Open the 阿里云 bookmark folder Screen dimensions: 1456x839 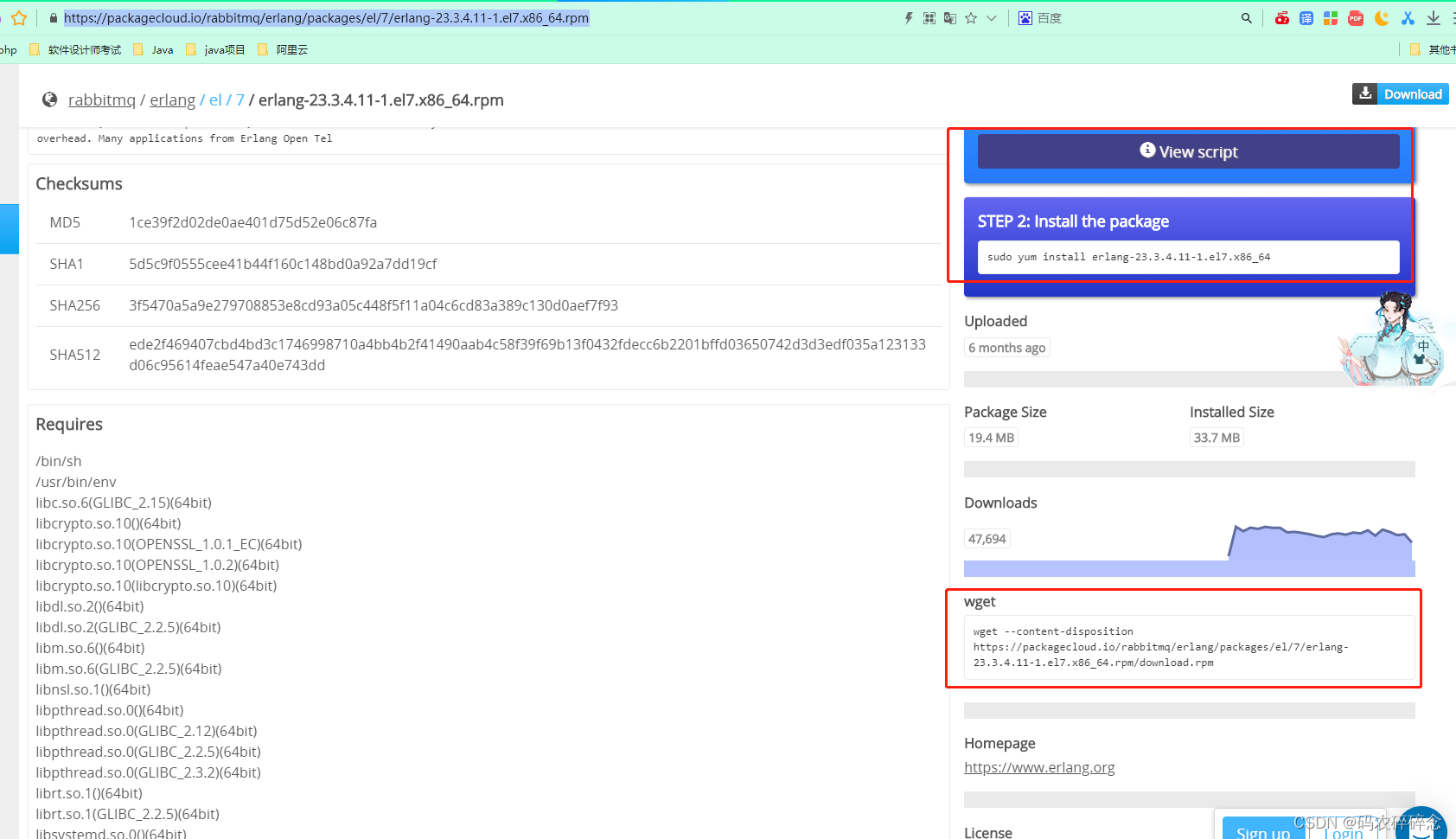click(x=283, y=50)
